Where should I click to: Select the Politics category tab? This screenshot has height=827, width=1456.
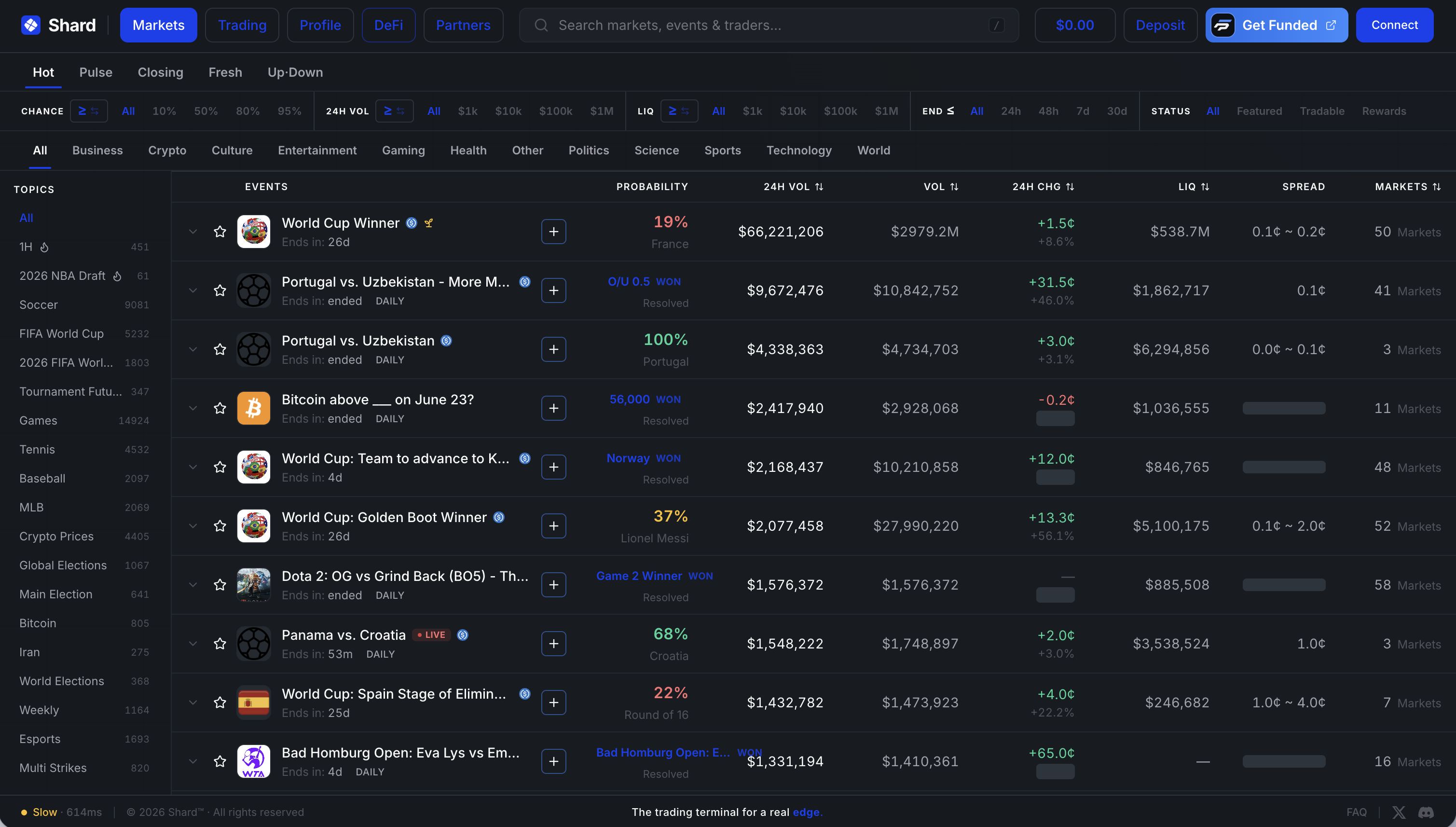tap(588, 150)
